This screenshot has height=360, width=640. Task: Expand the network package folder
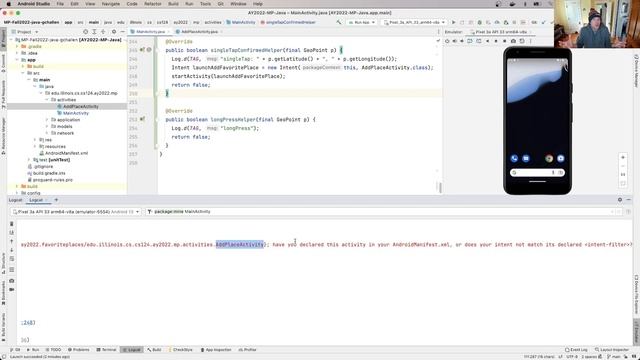point(47,133)
